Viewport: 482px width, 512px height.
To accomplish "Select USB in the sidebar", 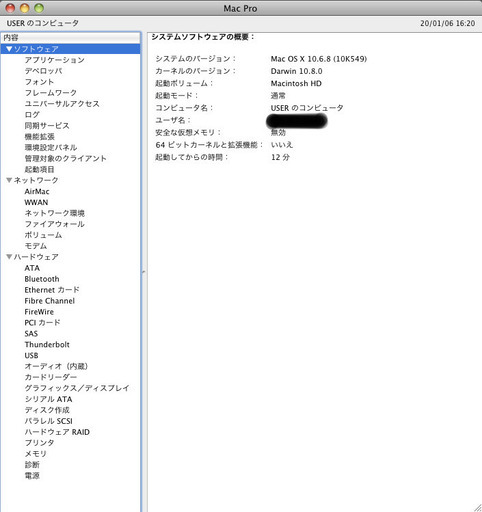I will [31, 355].
